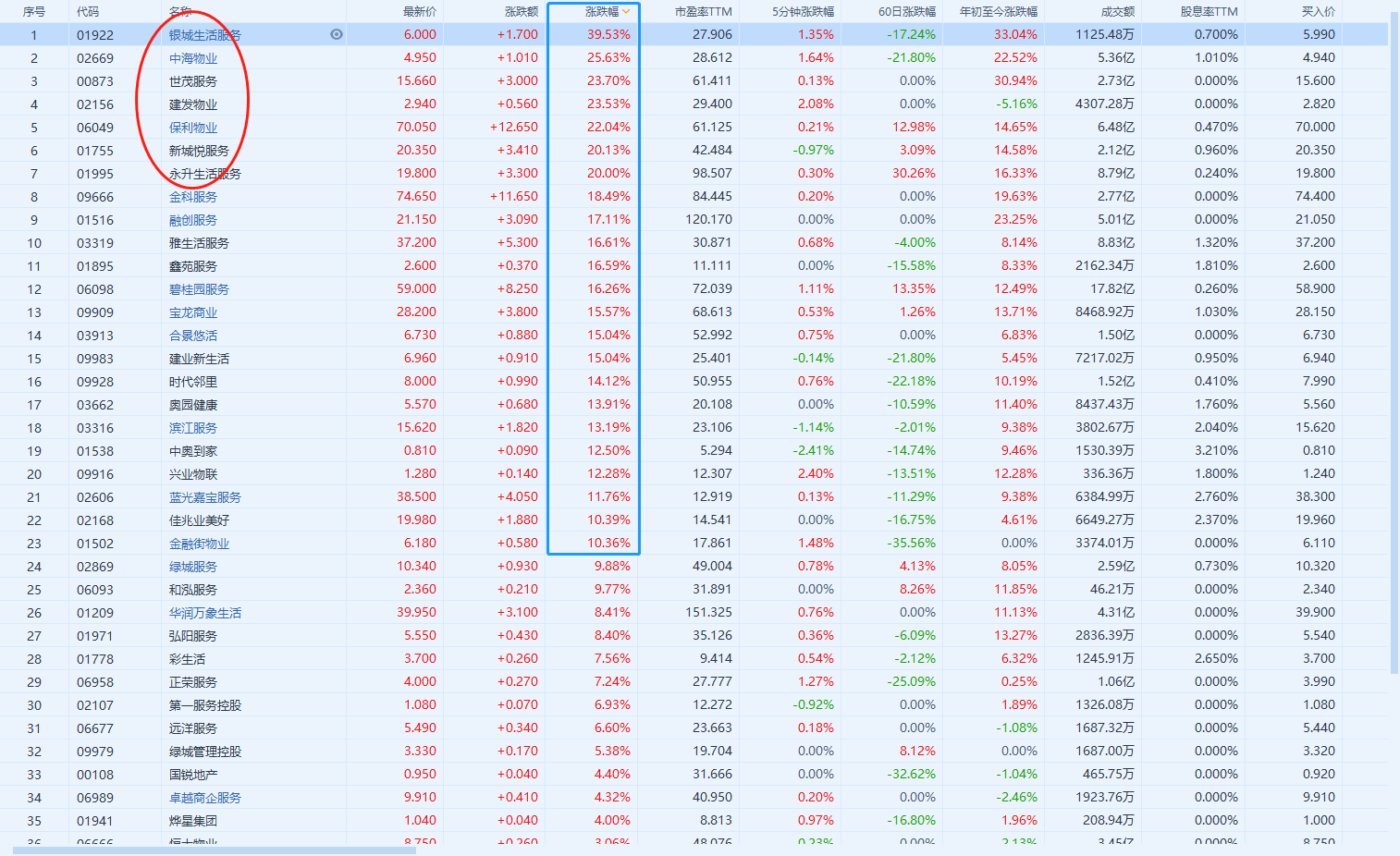Viewport: 1400px width, 856px height.
Task: Select the 中奥到家 stock name
Action: tap(193, 451)
